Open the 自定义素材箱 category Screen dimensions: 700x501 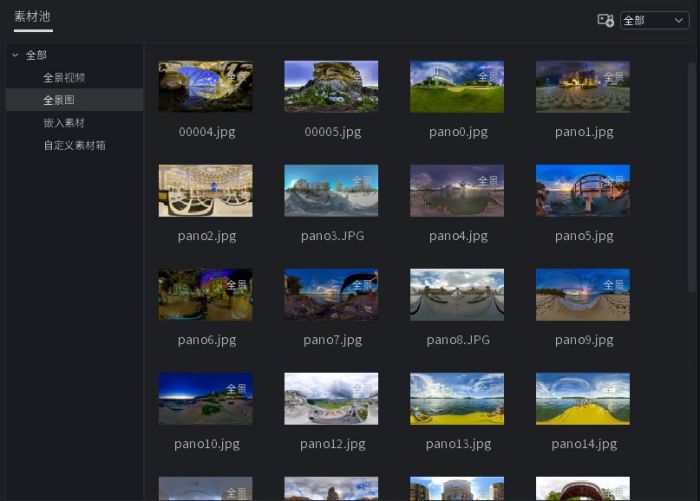pyautogui.click(x=75, y=146)
